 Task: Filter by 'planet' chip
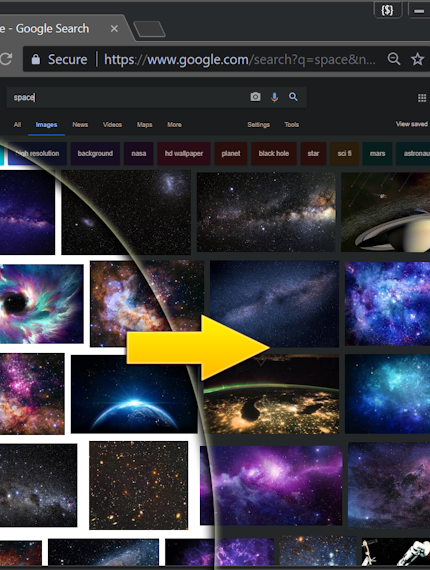[231, 153]
